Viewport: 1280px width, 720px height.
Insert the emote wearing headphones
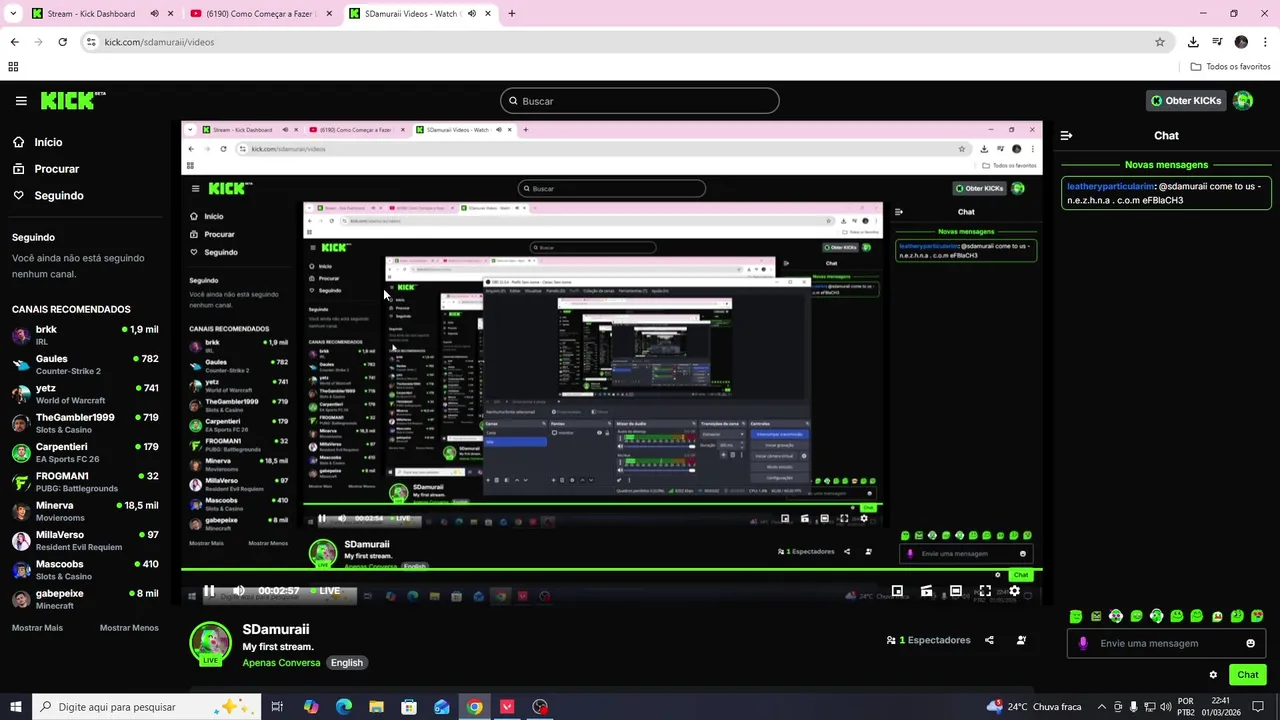click(1156, 616)
